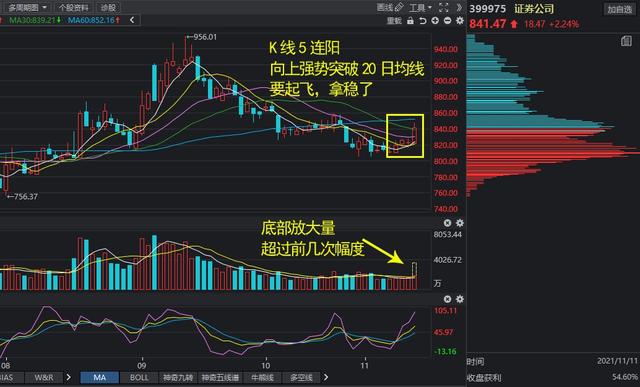Click the MA60:852.16 legend value
This screenshot has width=640, height=387.
pos(94,20)
